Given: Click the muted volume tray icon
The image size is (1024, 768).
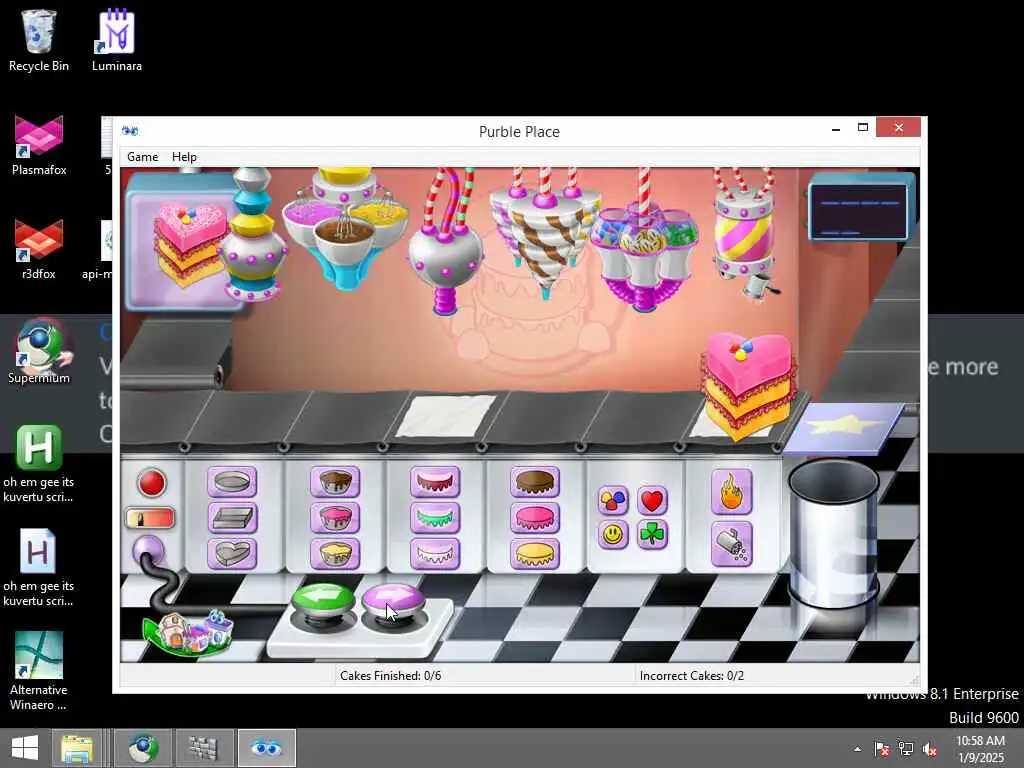Looking at the screenshot, I should pos(929,749).
